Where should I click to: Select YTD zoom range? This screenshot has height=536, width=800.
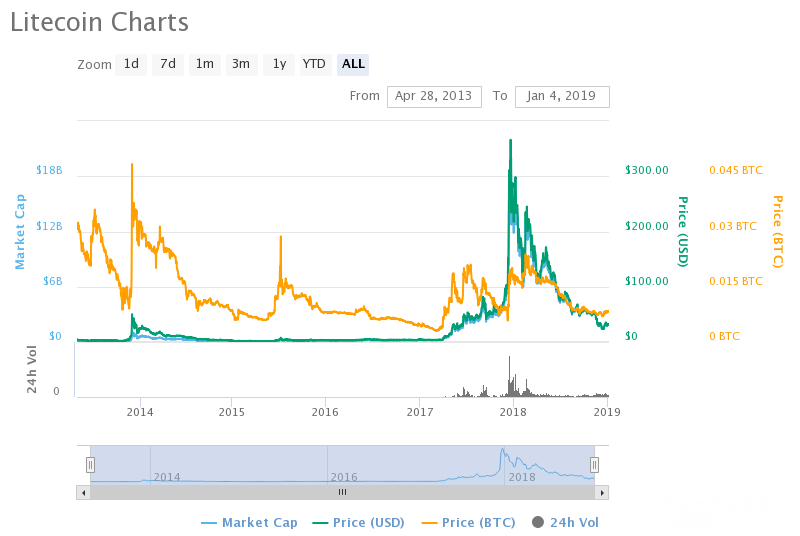[x=315, y=64]
